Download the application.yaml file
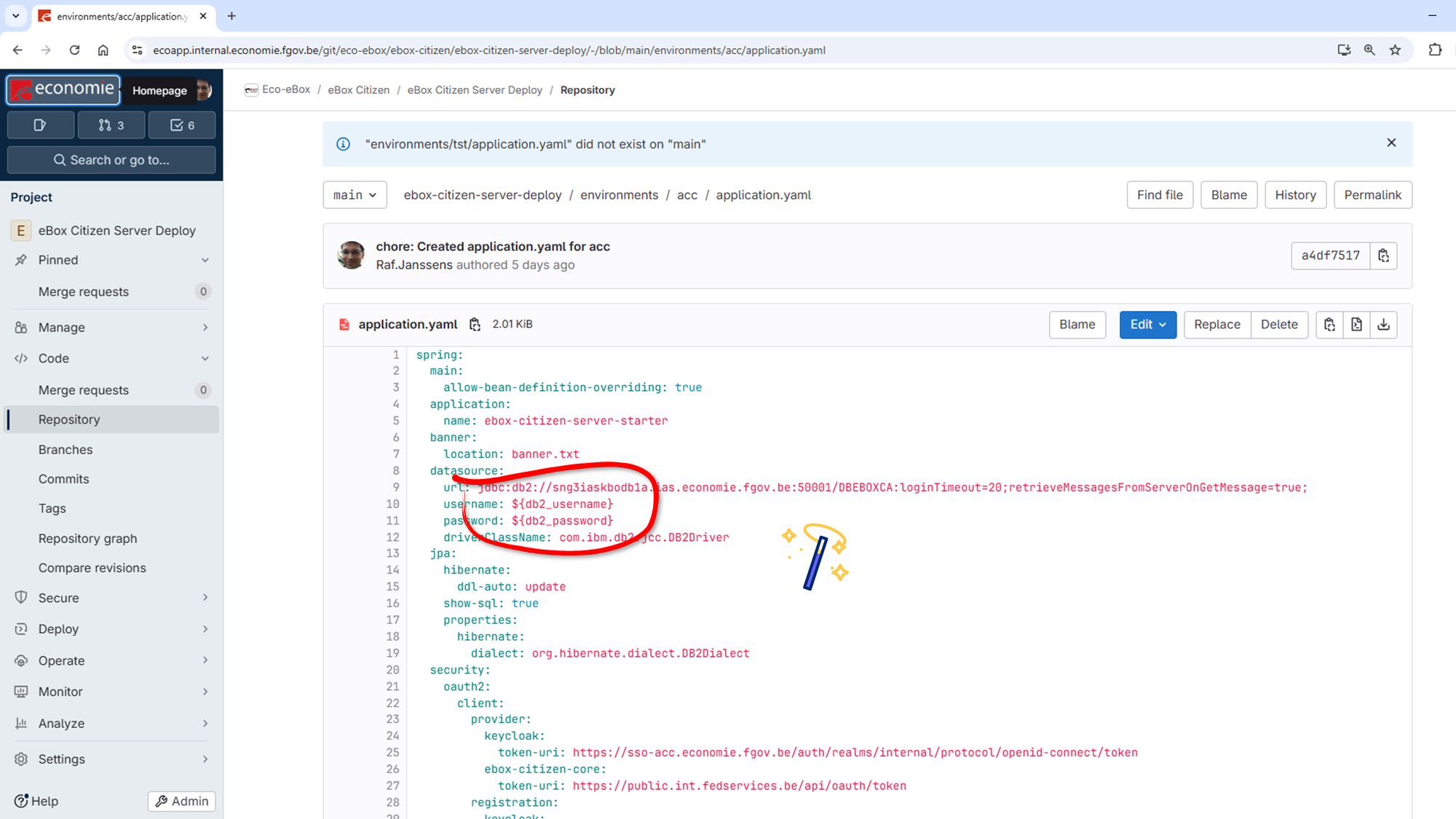Image resolution: width=1456 pixels, height=819 pixels. click(1383, 325)
